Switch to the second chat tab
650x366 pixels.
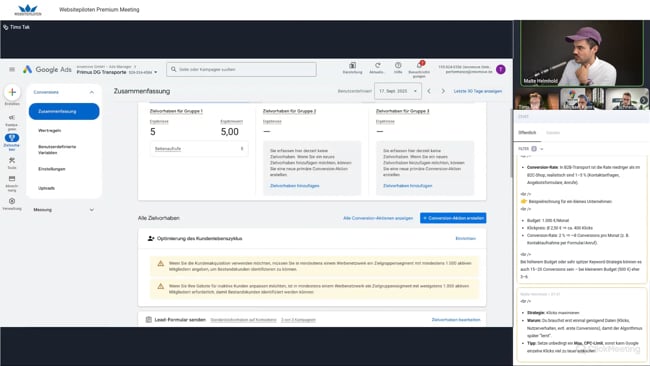553,133
